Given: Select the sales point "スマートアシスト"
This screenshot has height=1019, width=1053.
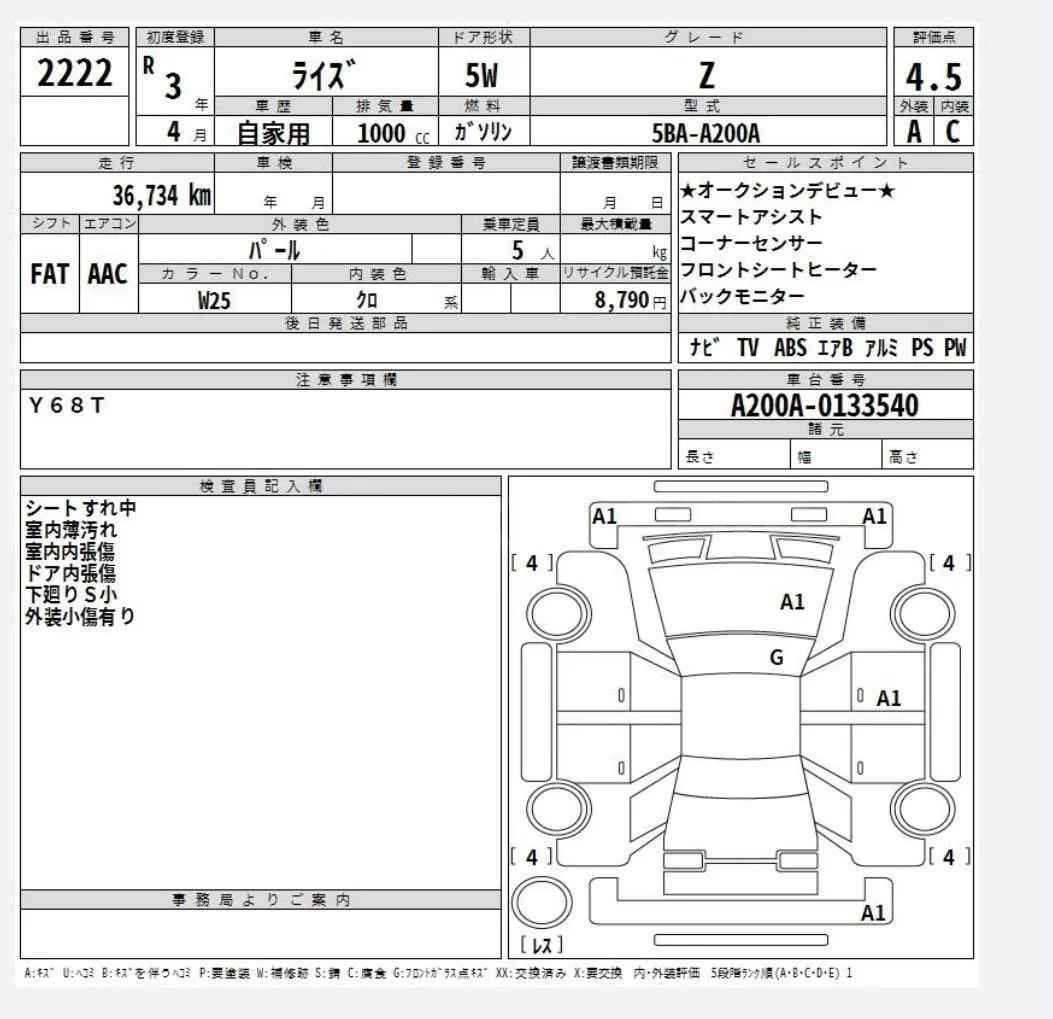Looking at the screenshot, I should pyautogui.click(x=751, y=217).
